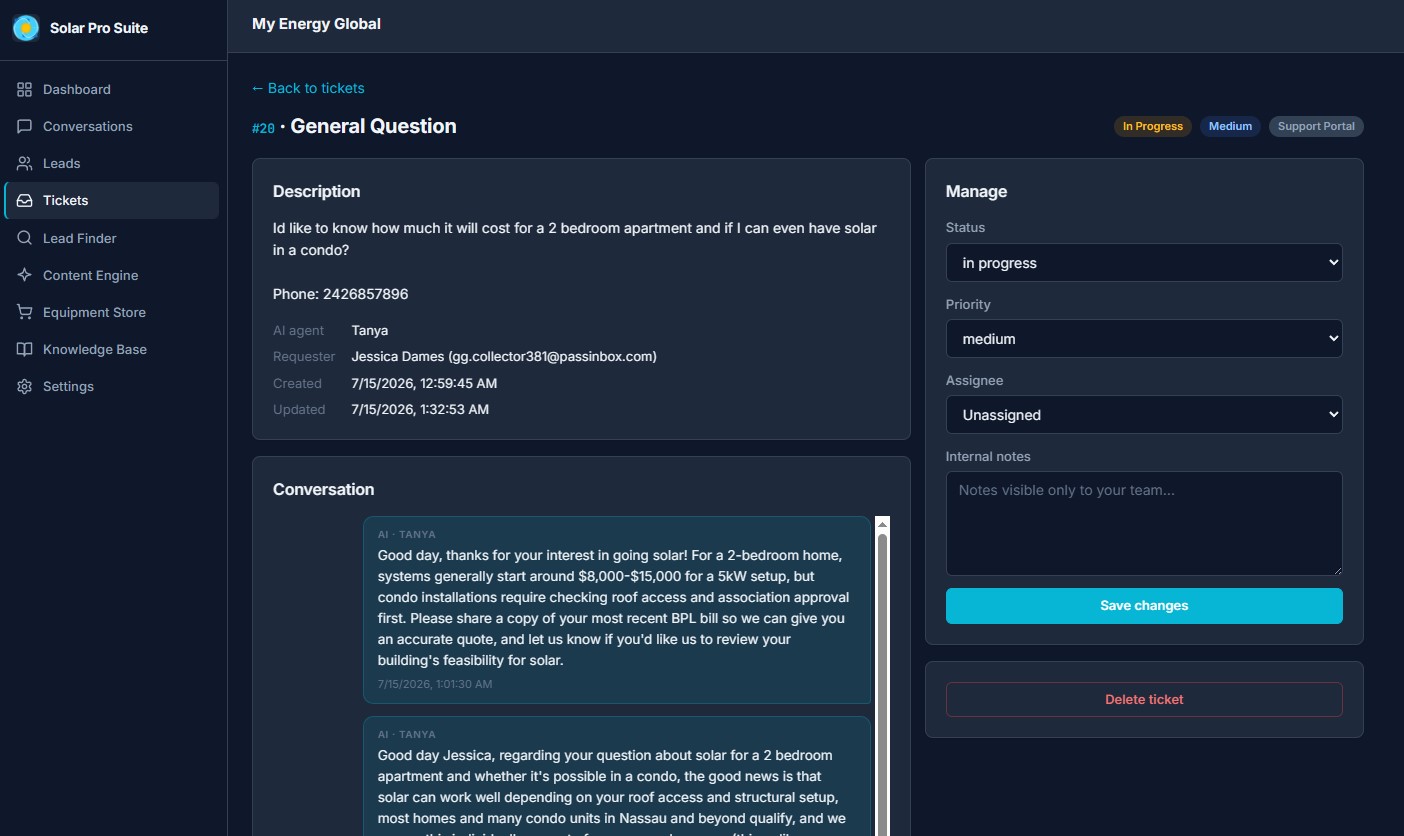Click the Content Engine sparkle icon
The image size is (1404, 836).
pos(25,275)
